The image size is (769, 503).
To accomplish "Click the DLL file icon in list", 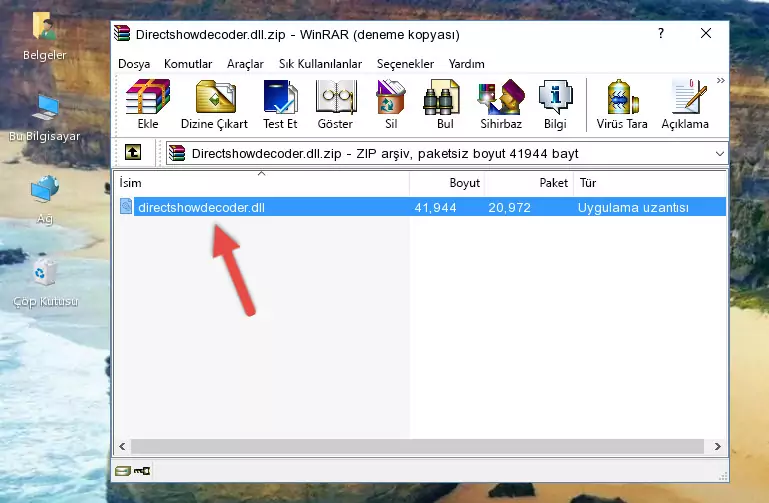I will [126, 206].
